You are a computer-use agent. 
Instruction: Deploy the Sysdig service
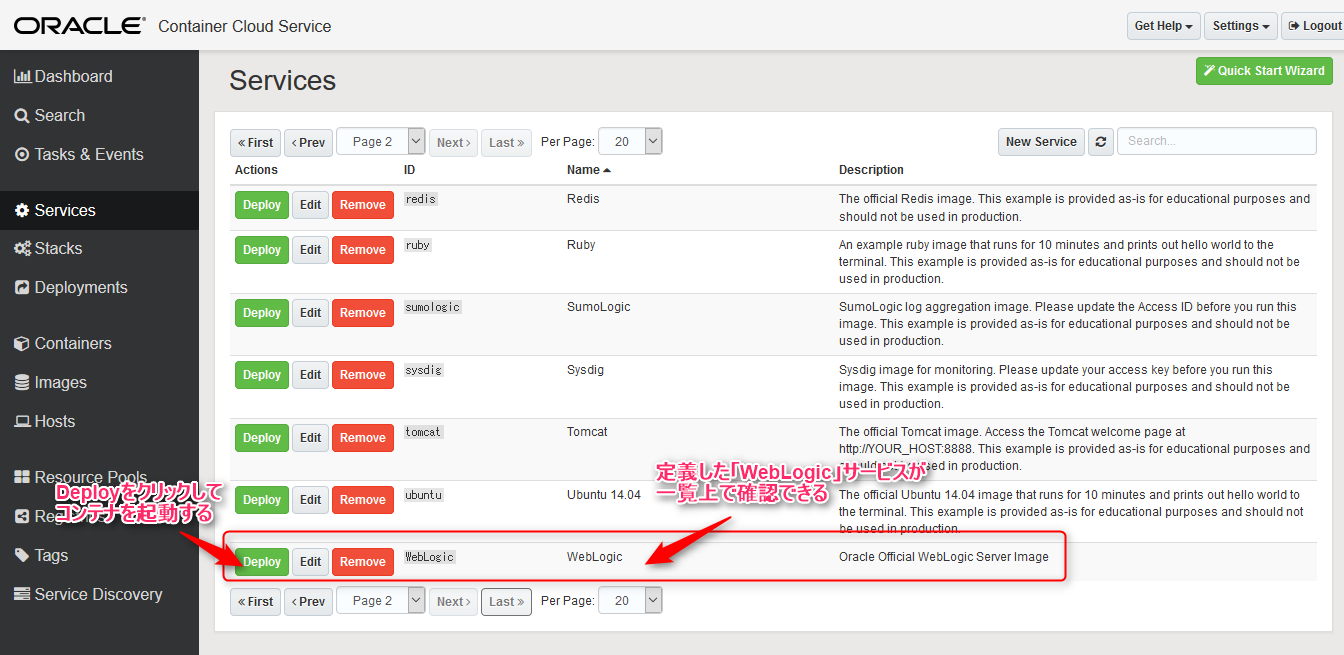coord(262,375)
